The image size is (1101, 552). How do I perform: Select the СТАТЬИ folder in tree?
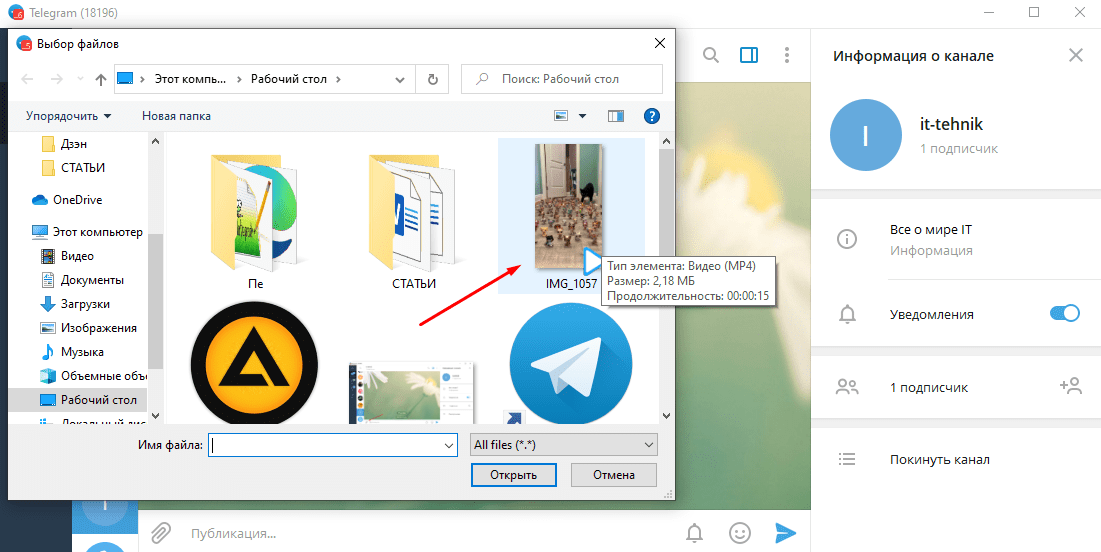coord(83,168)
